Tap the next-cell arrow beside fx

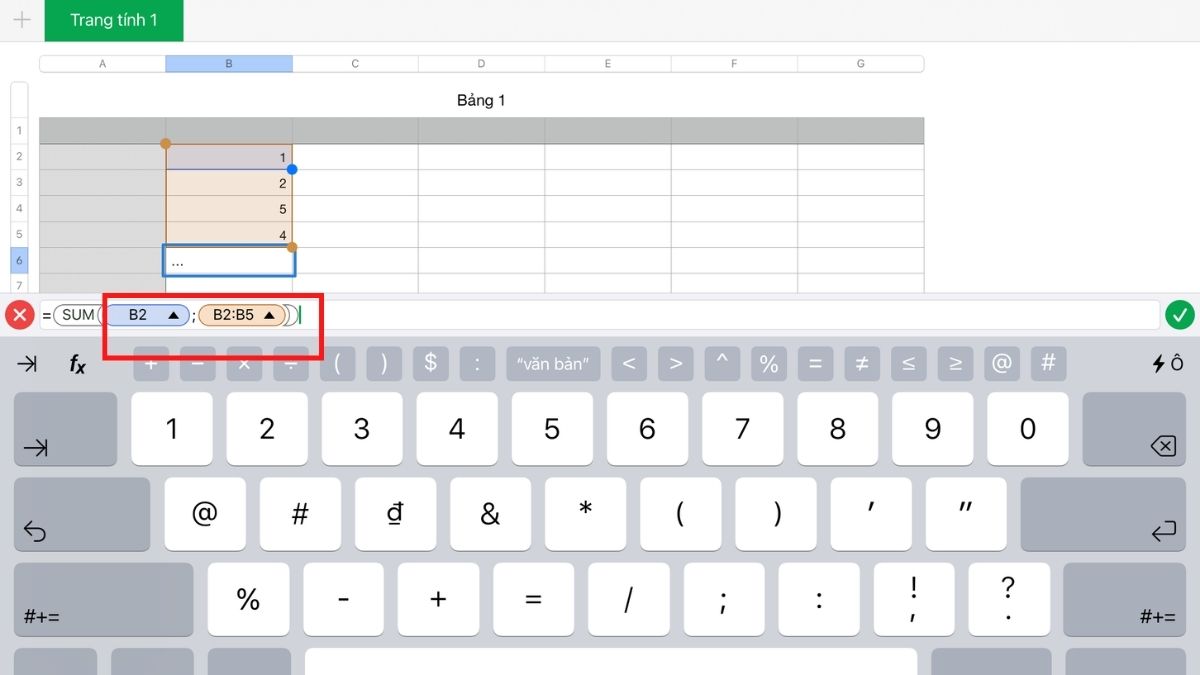[28, 364]
